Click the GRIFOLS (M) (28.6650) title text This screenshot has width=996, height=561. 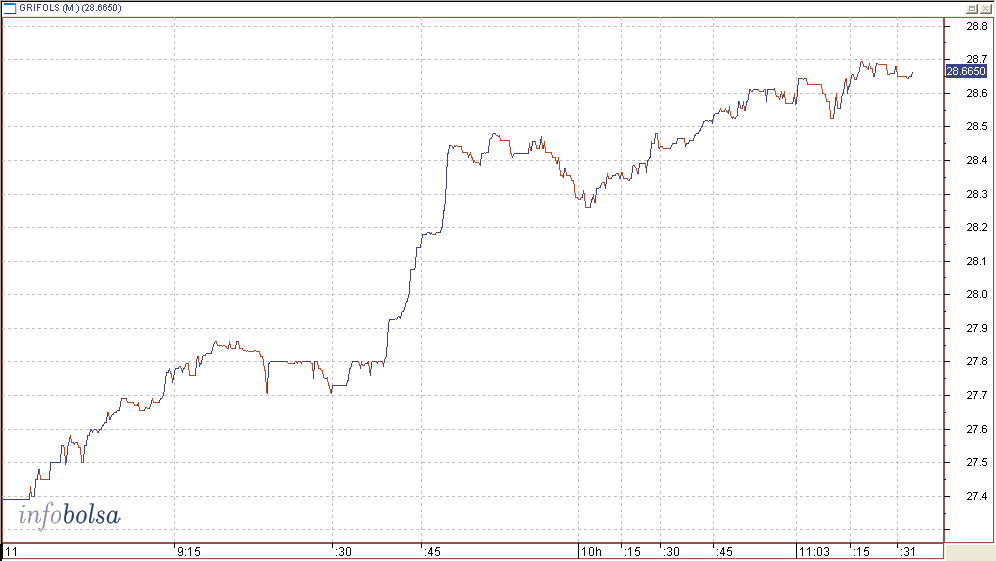coord(70,8)
